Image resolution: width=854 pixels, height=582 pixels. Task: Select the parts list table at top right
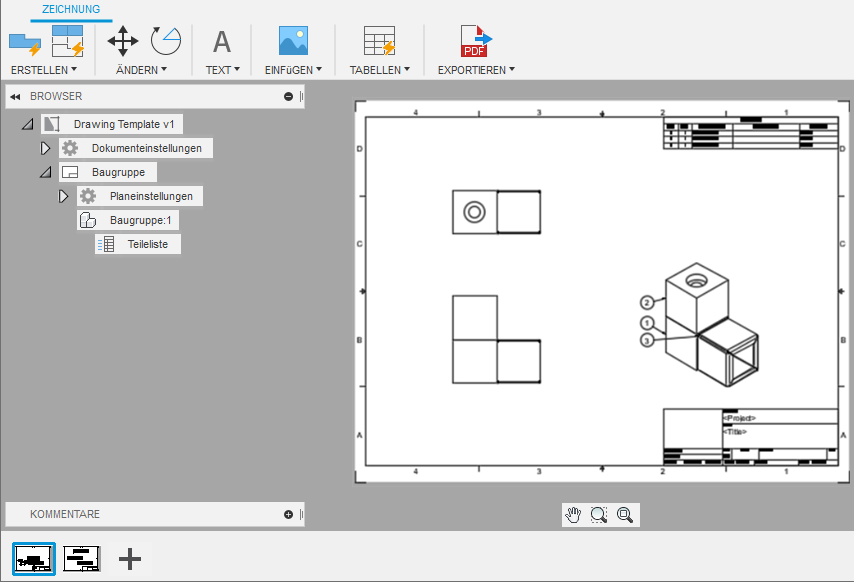tap(751, 133)
